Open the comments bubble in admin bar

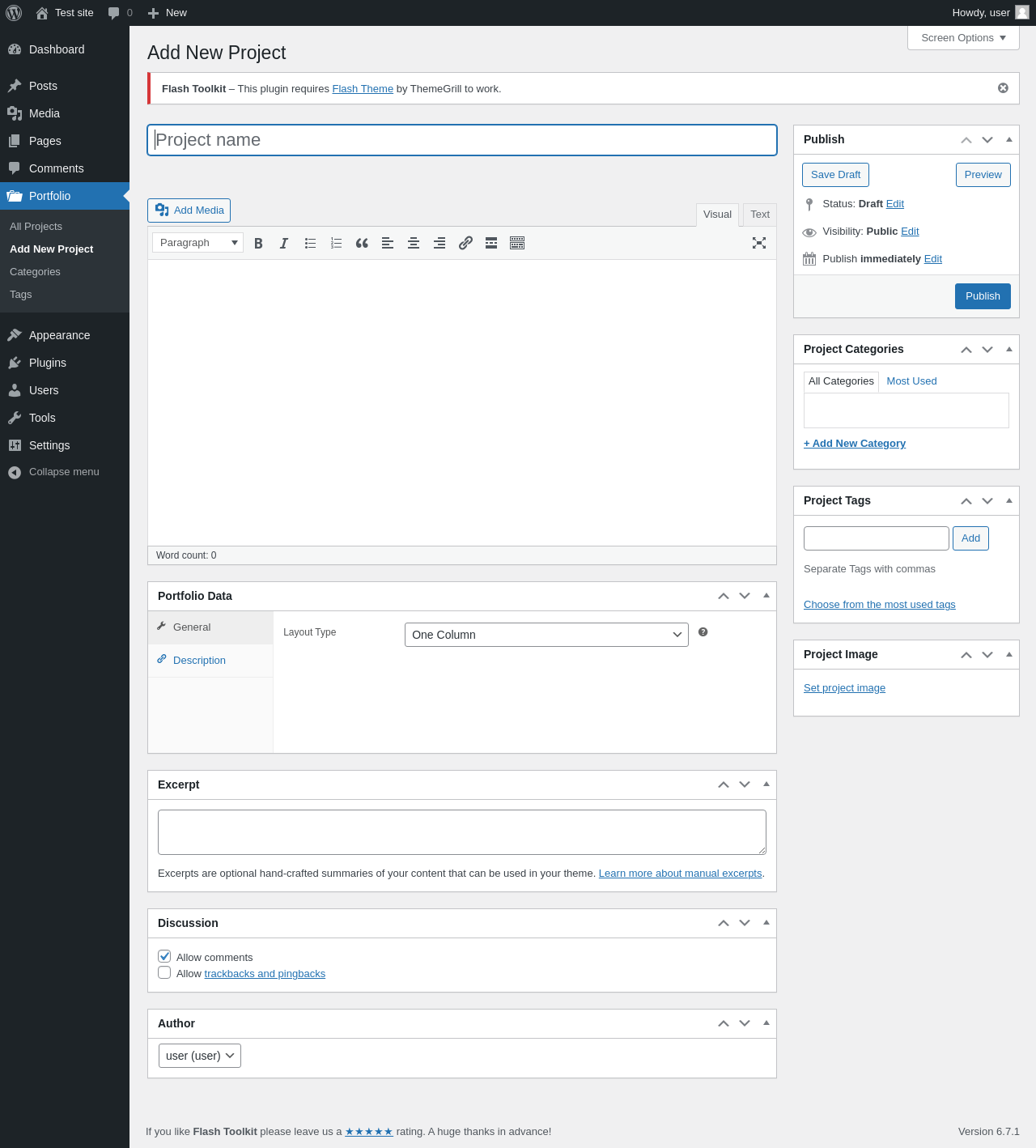(120, 13)
